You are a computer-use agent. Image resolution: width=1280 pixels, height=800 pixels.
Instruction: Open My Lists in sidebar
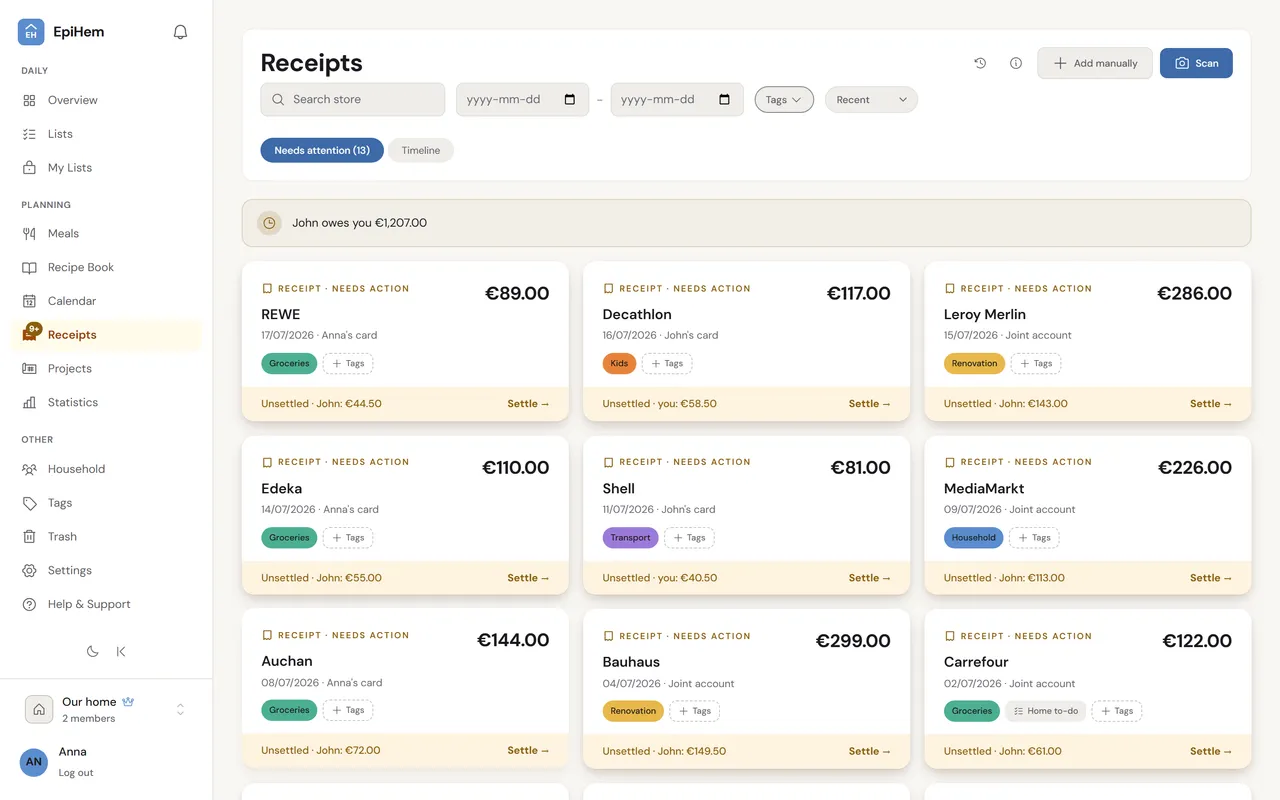106,168
